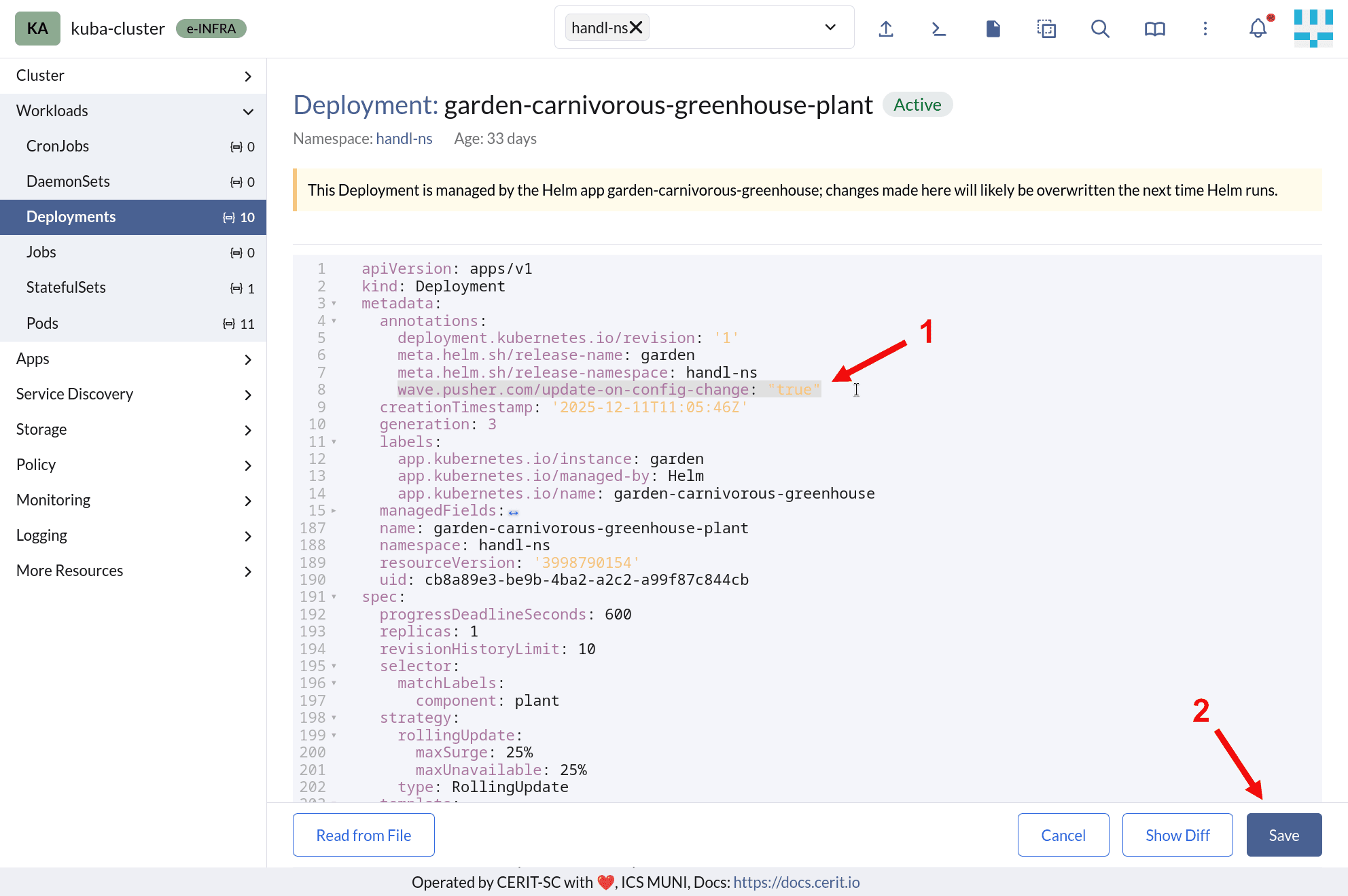Click the Show Diff button
Viewport: 1348px width, 896px height.
tap(1177, 835)
